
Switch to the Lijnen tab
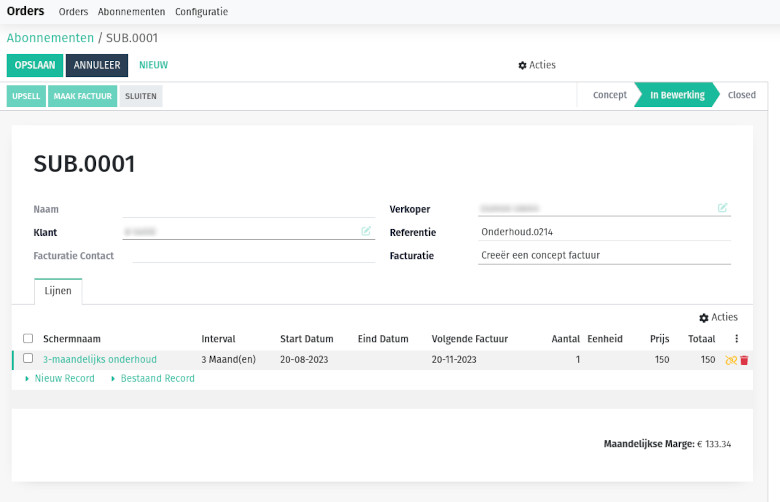point(58,291)
